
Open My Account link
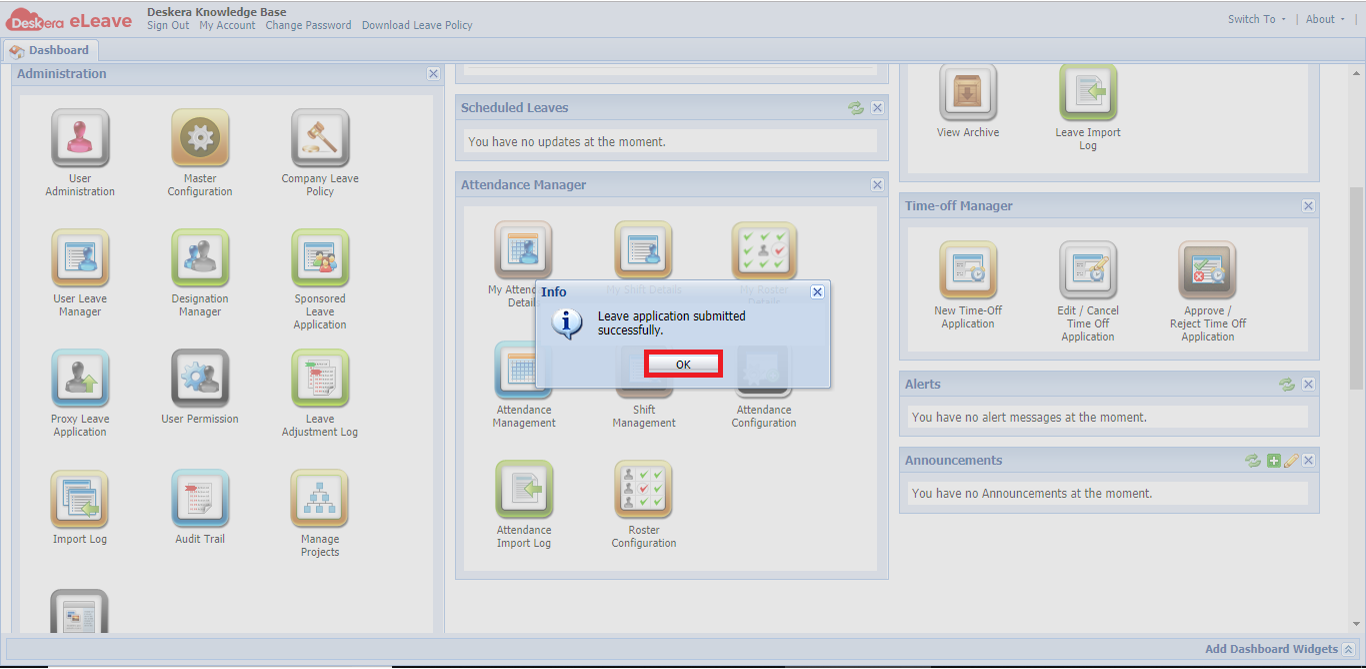click(227, 26)
